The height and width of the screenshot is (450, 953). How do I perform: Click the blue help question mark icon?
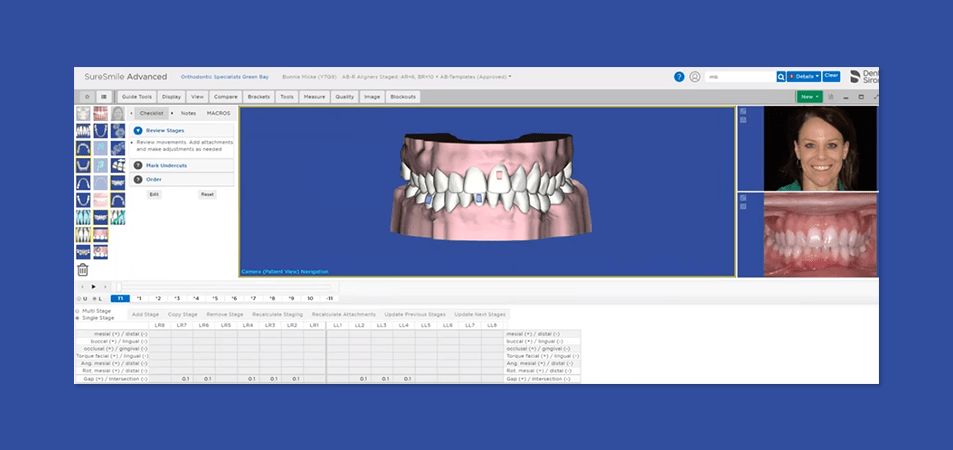coord(679,77)
